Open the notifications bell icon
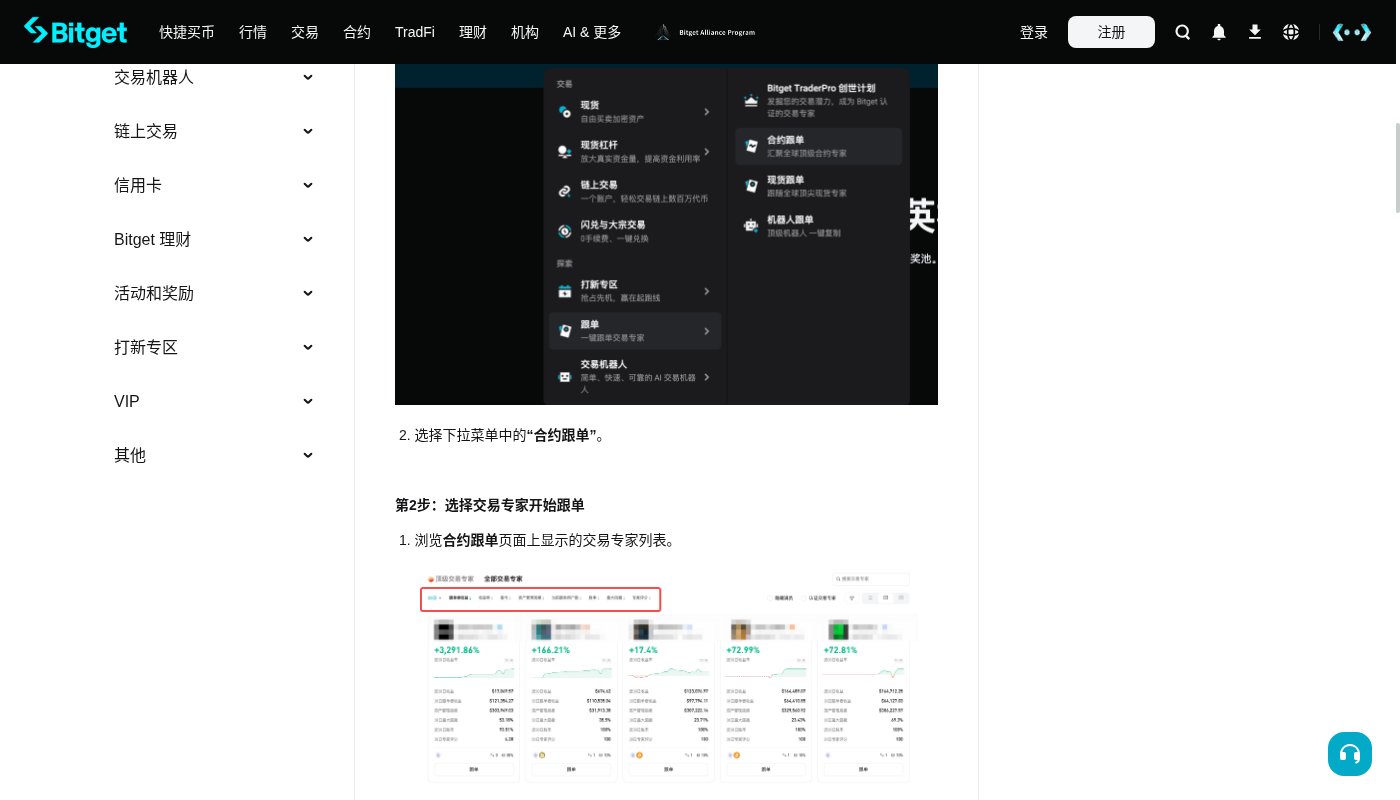The height and width of the screenshot is (800, 1400). click(1219, 32)
